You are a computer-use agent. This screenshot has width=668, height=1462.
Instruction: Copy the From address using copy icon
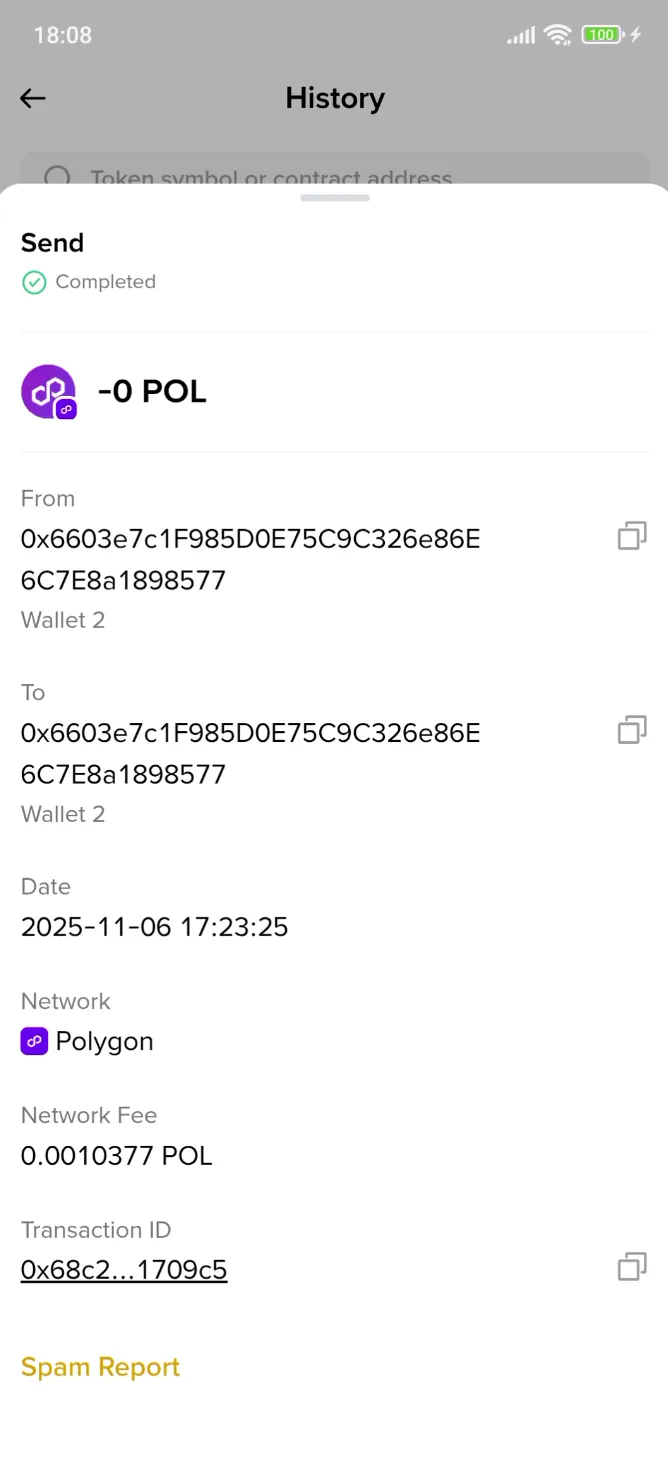coord(631,536)
